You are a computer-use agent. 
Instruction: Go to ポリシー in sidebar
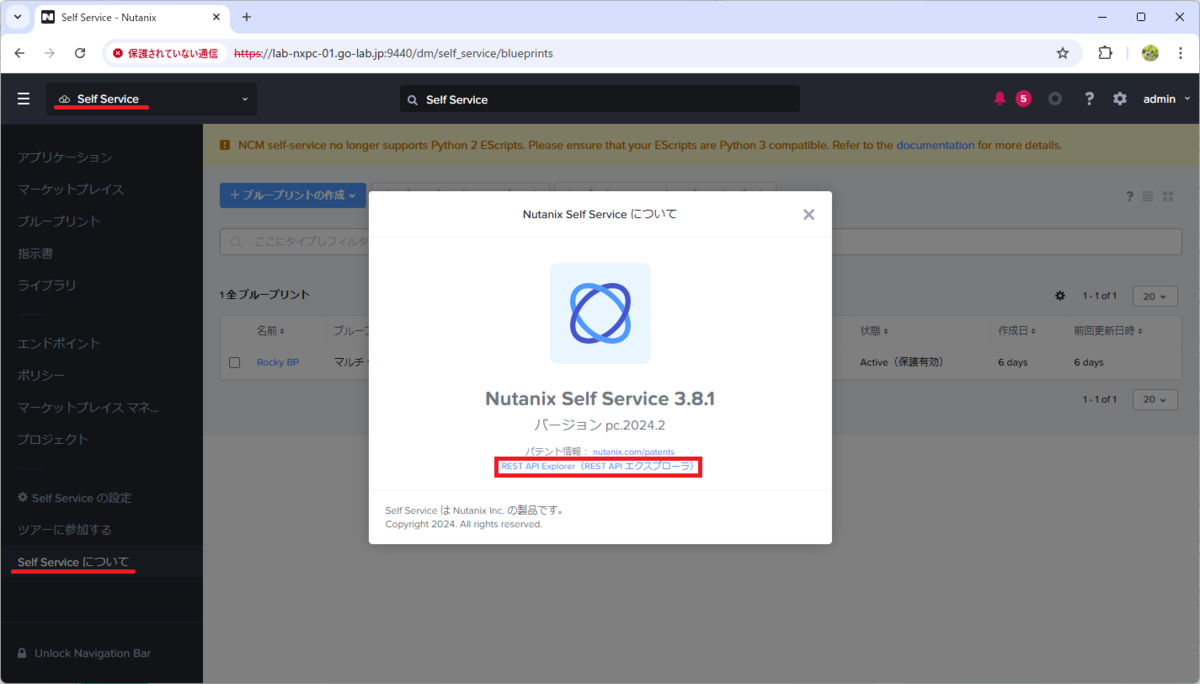[41, 375]
